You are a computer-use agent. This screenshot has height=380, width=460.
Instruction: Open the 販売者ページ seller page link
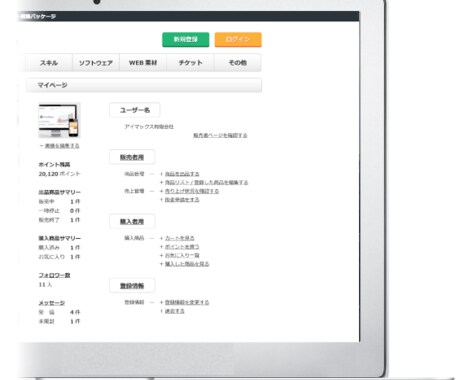pos(220,135)
